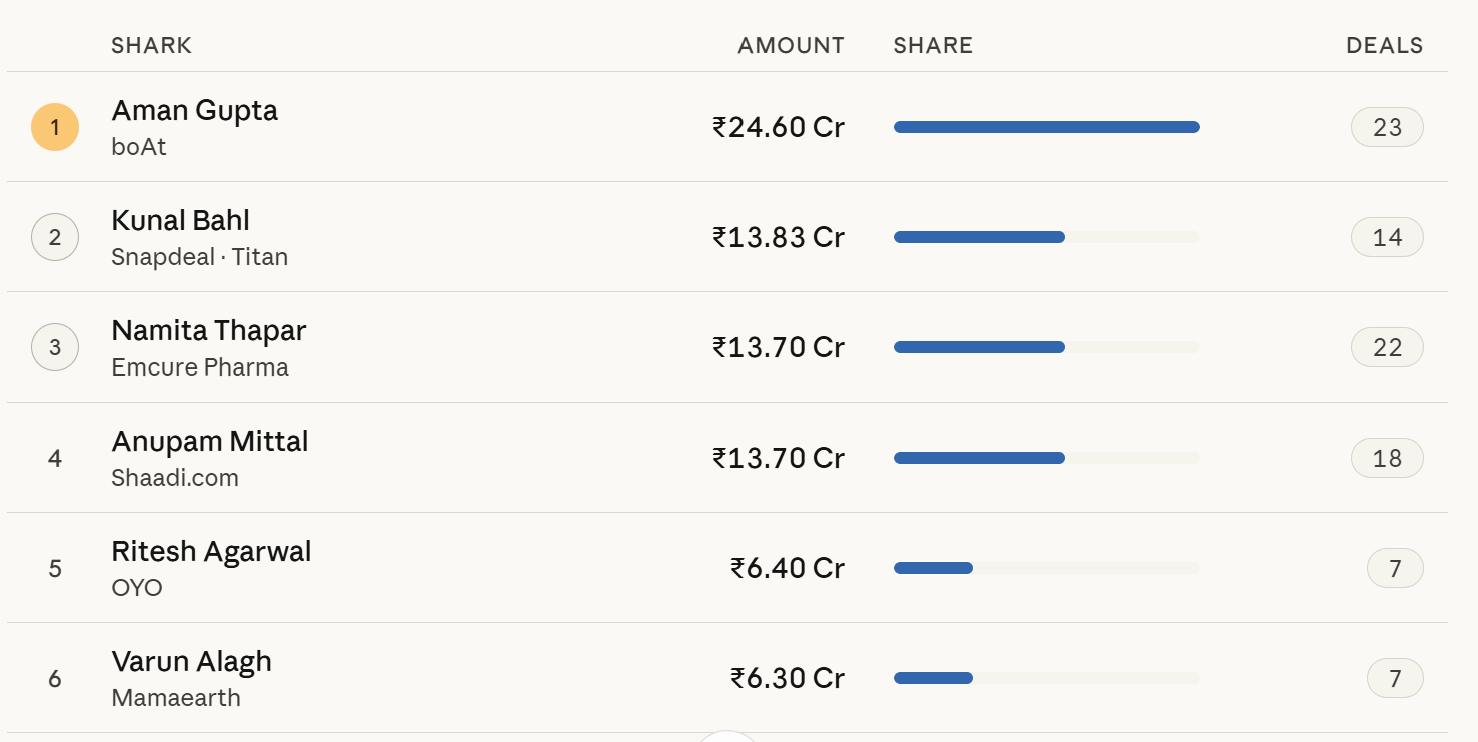Select the deals count pill showing 14
Screen dimensions: 1478x742
(x=1387, y=237)
